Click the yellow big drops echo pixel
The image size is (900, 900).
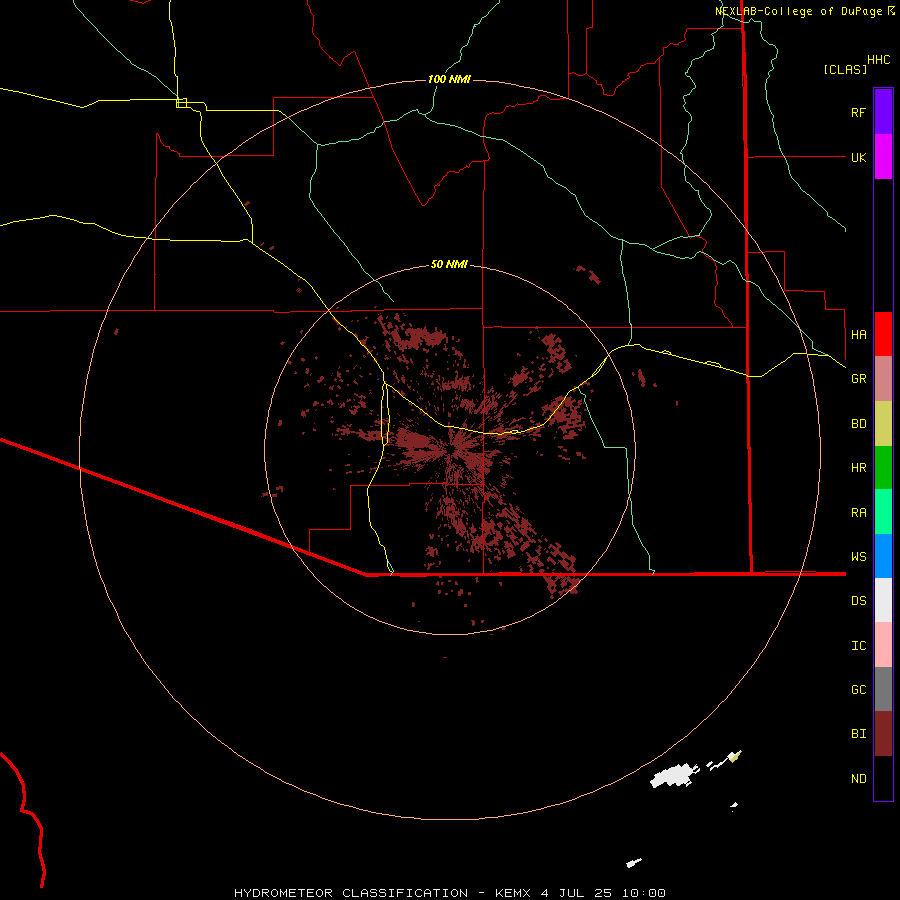coord(735,757)
